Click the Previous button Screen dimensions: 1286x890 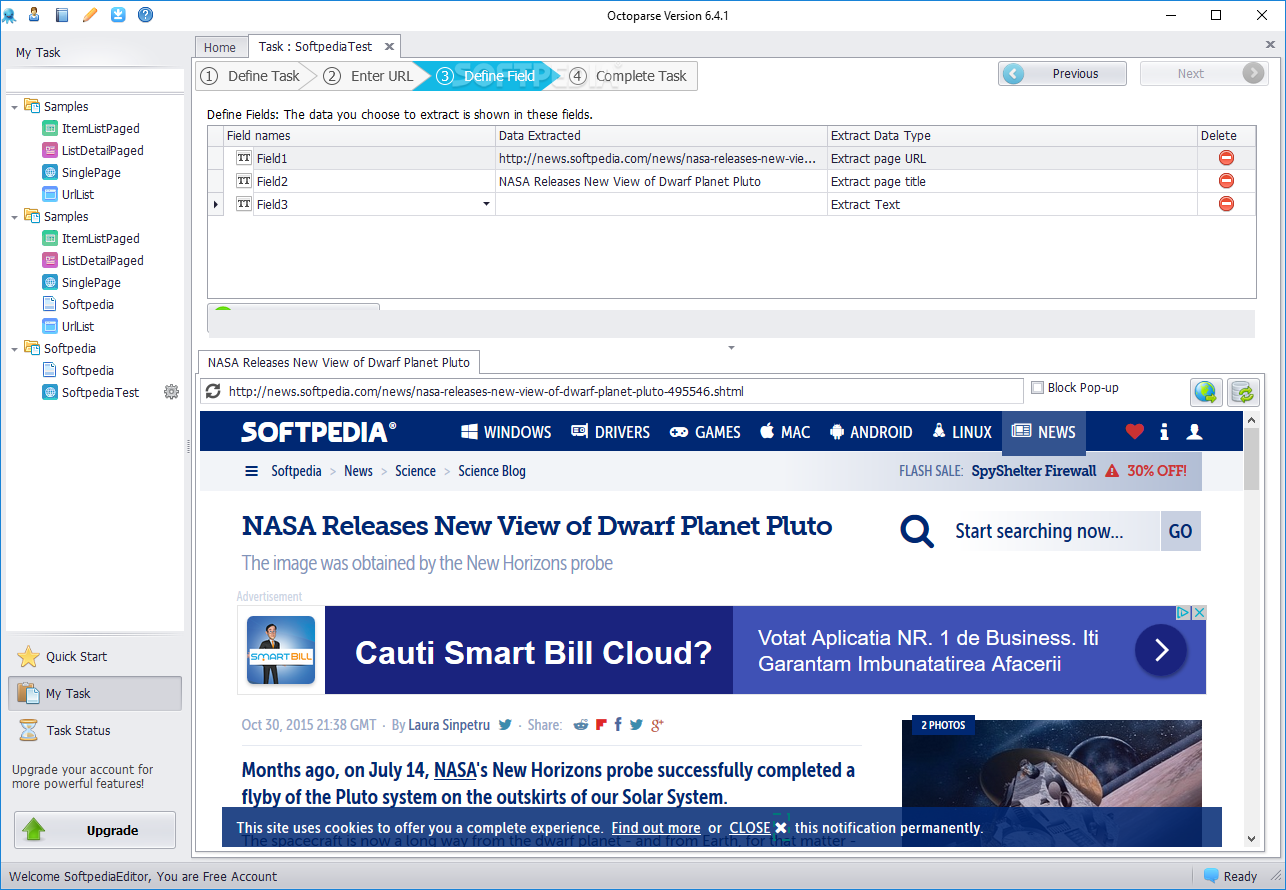(x=1062, y=73)
